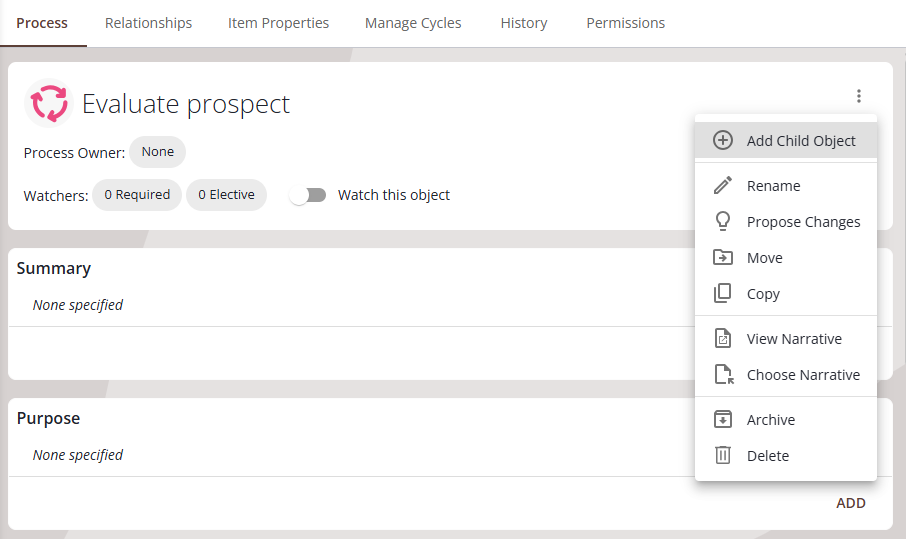Open the Process Owner None chip
The height and width of the screenshot is (539, 906).
[x=158, y=152]
